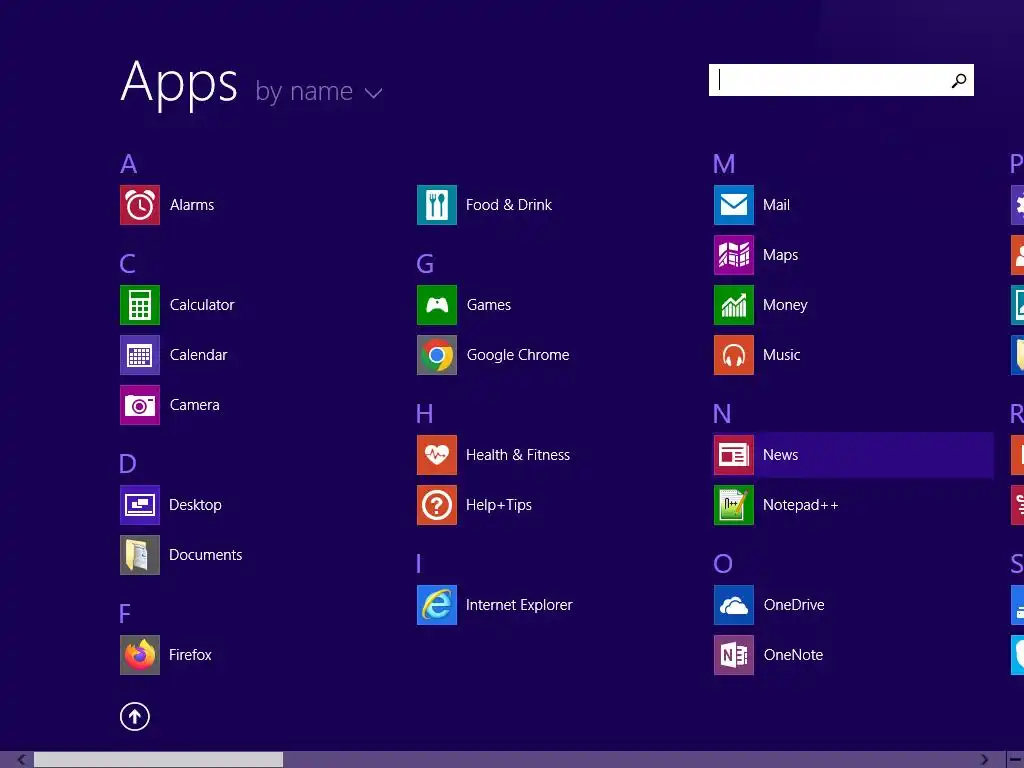Click the 'Health & Fitness' label
The height and width of the screenshot is (768, 1024).
(x=518, y=455)
